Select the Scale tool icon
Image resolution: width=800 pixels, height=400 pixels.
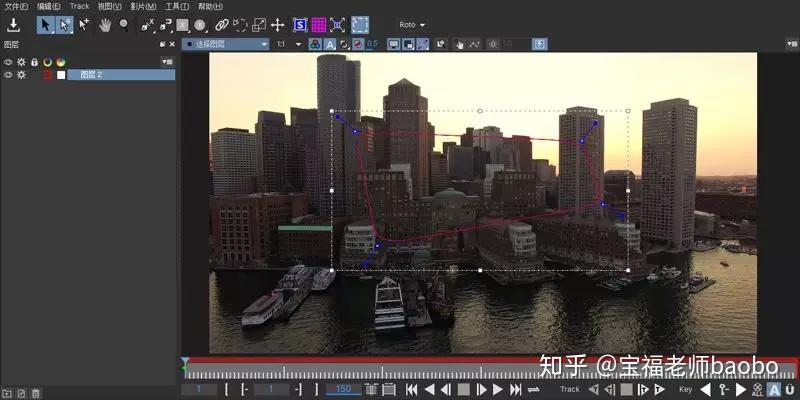point(259,25)
